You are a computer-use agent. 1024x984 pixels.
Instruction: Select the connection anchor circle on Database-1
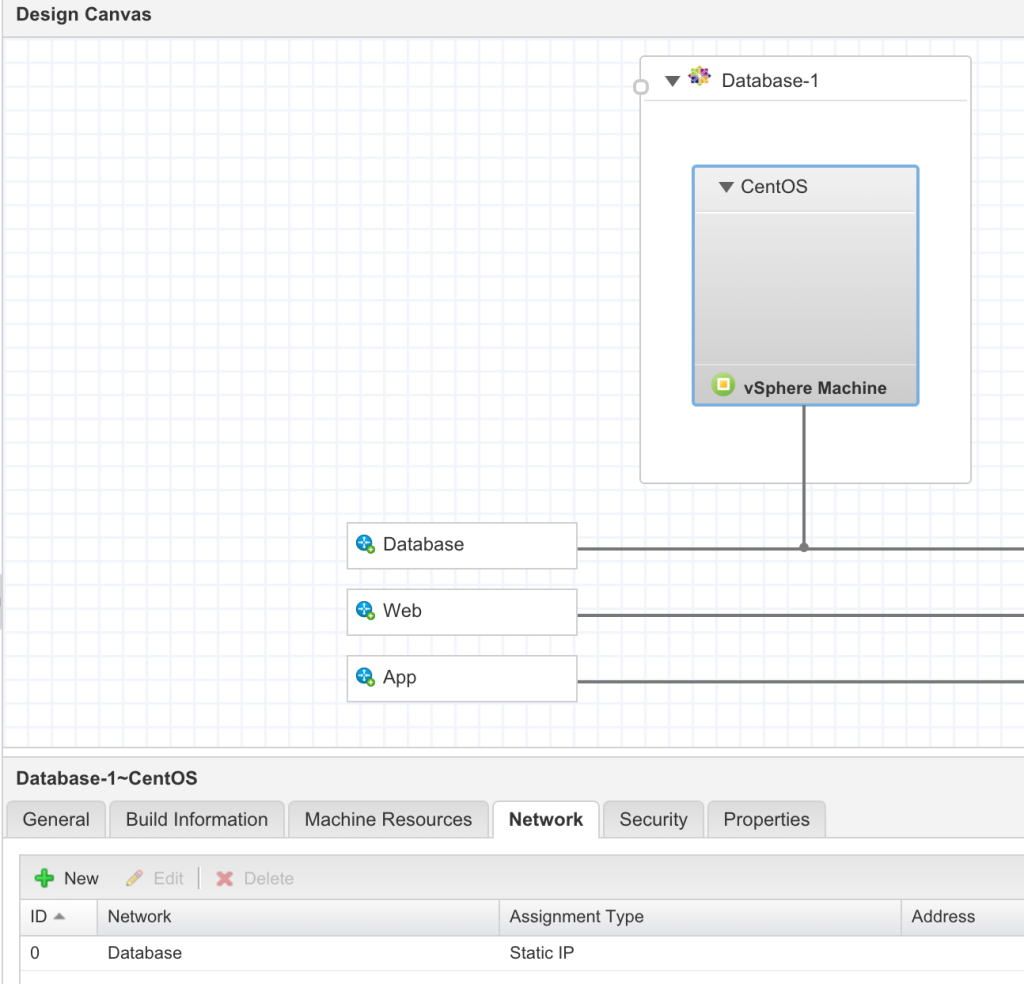640,87
